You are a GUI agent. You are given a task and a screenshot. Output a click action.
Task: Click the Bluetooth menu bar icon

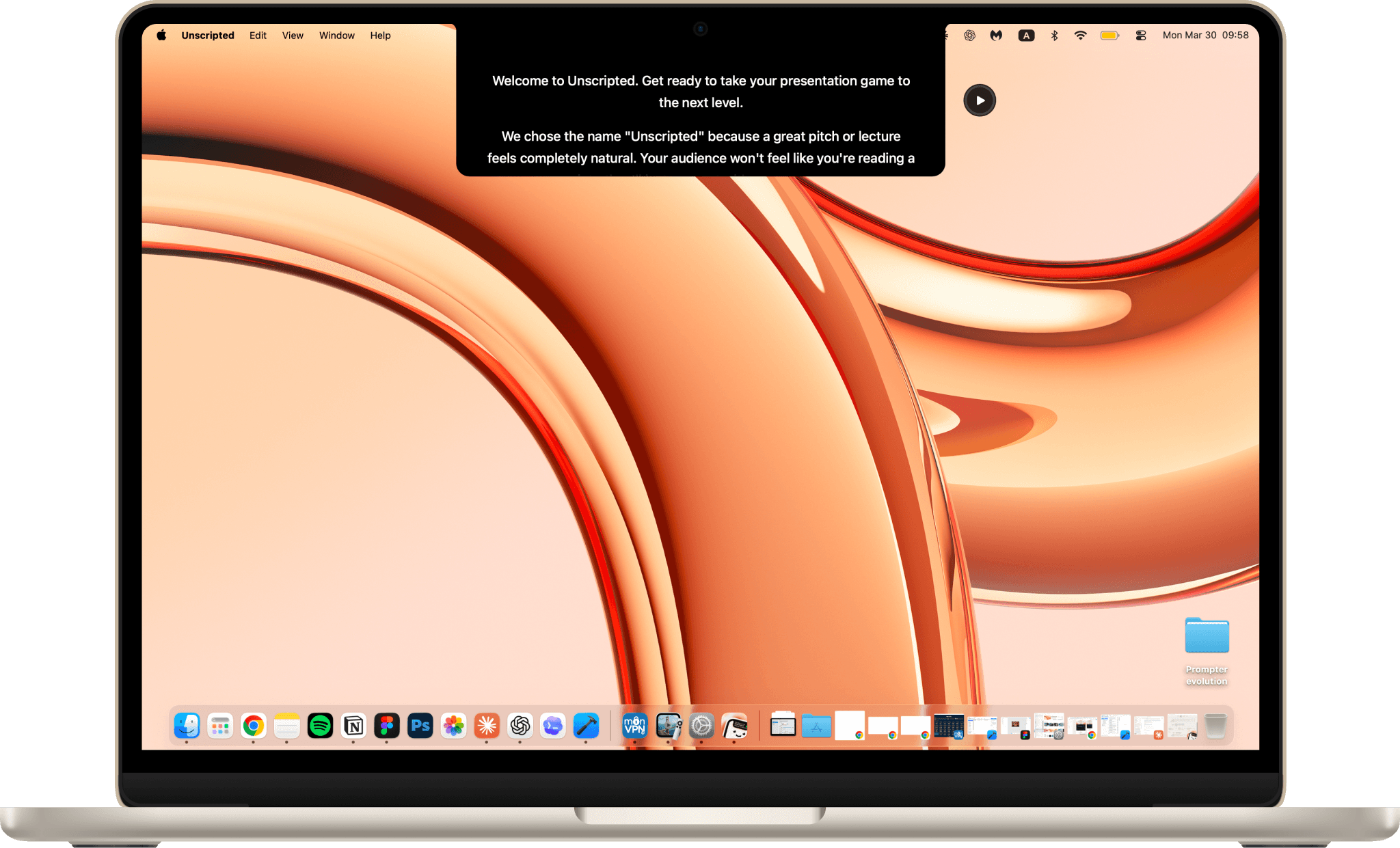tap(1054, 36)
